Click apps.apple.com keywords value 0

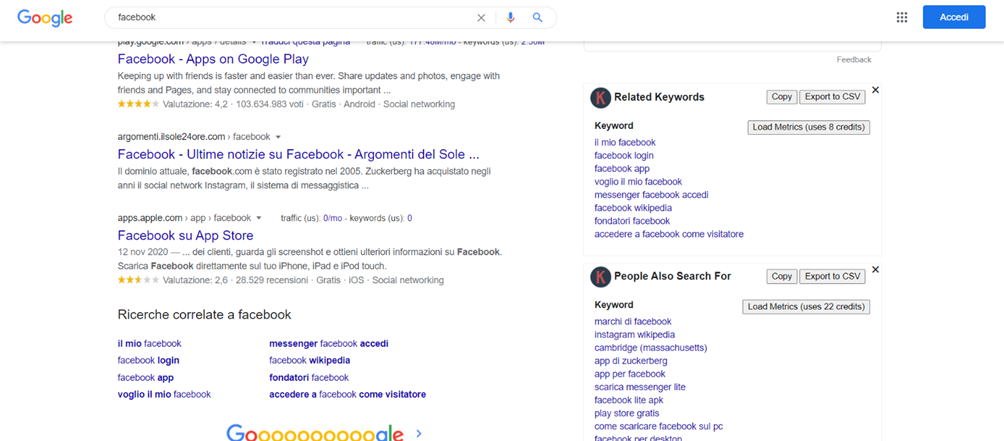click(409, 218)
